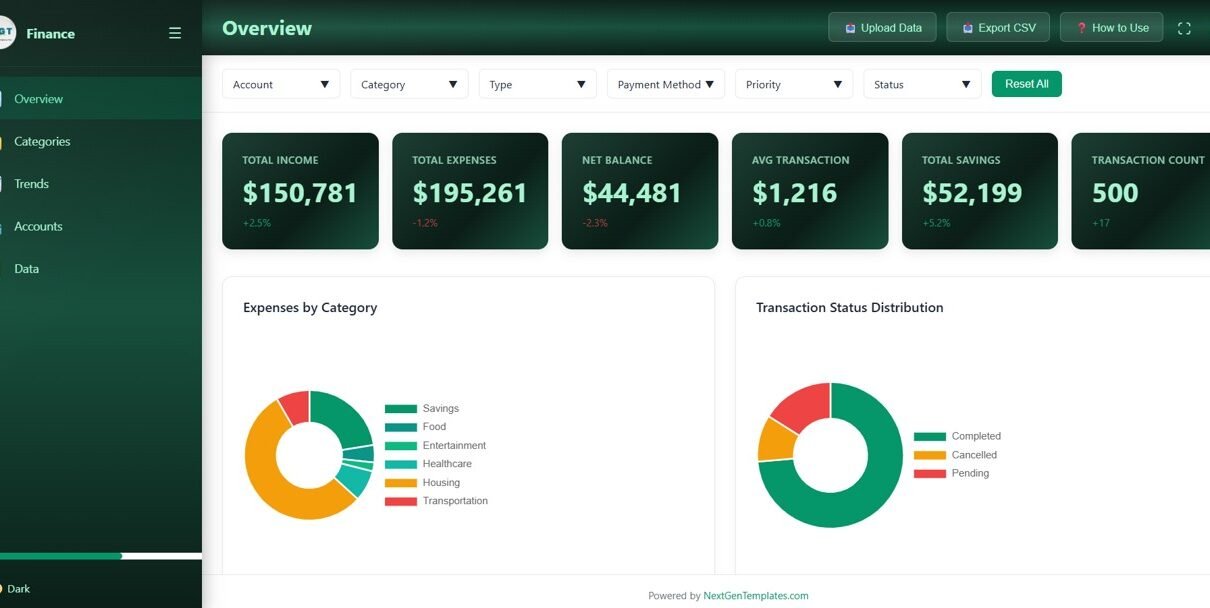Collapse the sidebar with the hamburger icon

point(175,33)
